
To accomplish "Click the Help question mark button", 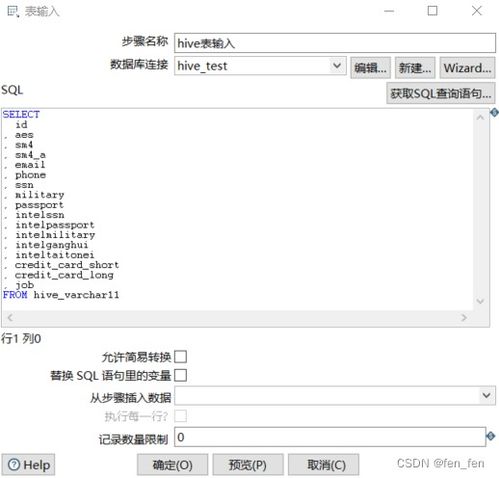I will point(28,464).
